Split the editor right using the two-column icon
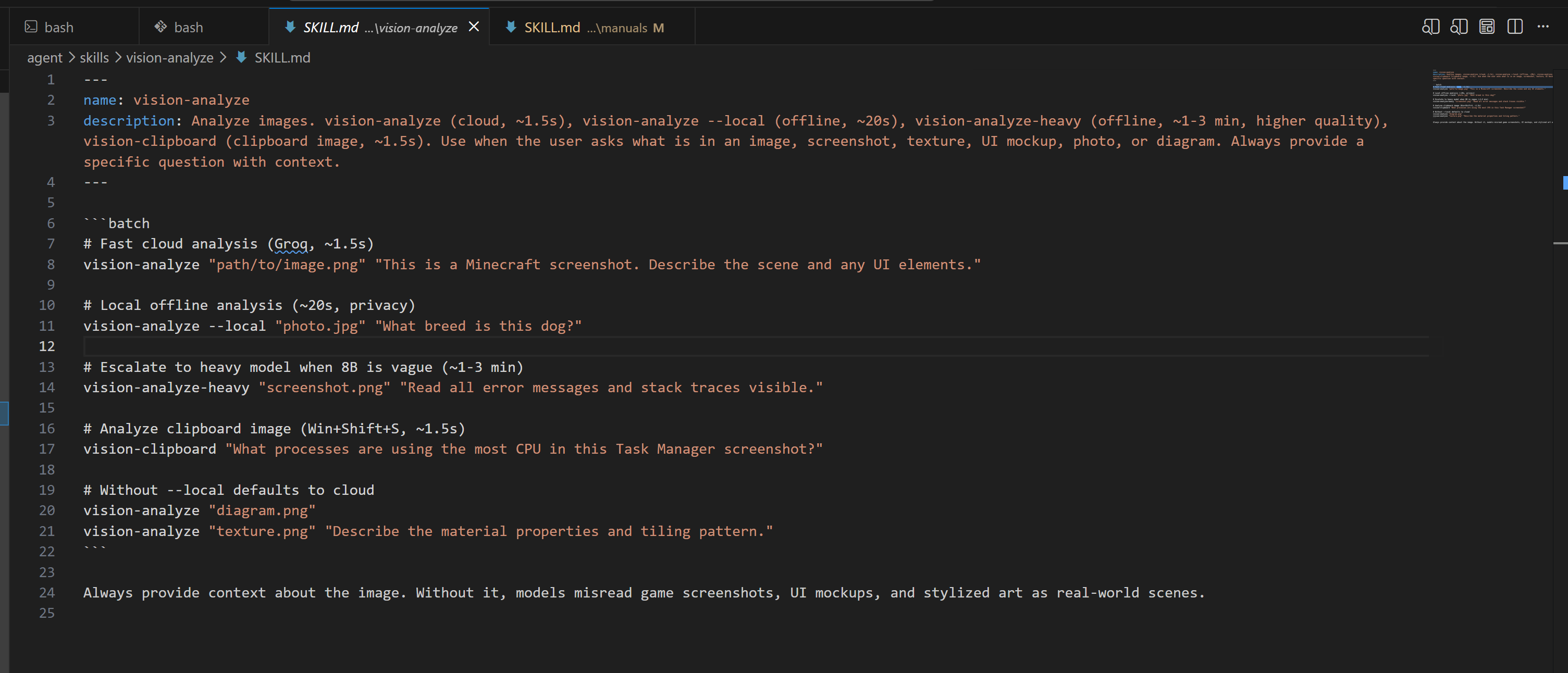Viewport: 1568px width, 673px height. 1514,27
